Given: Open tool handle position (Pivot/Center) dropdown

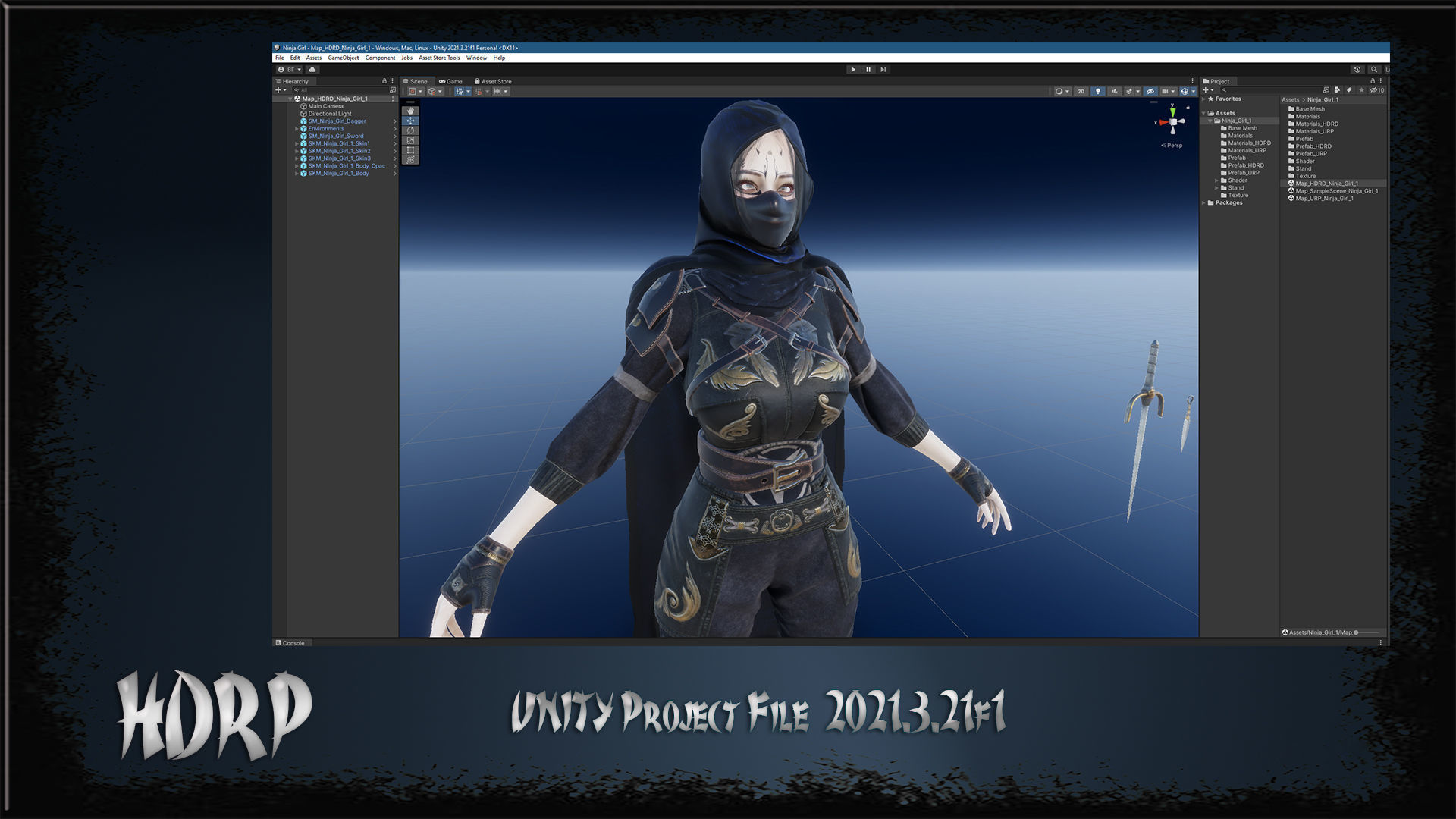Looking at the screenshot, I should 416,91.
